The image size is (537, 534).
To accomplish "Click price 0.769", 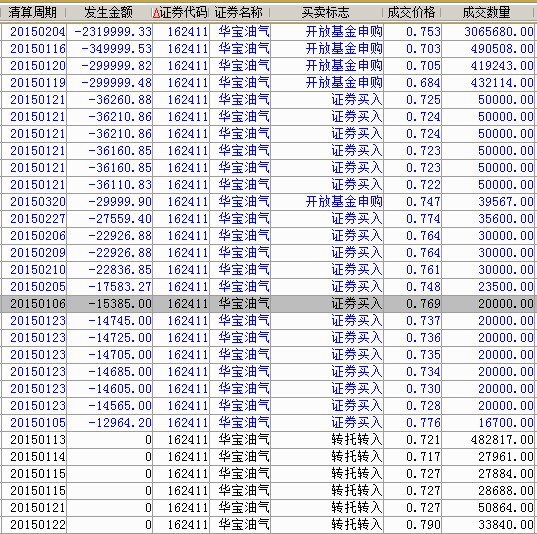I will [423, 304].
